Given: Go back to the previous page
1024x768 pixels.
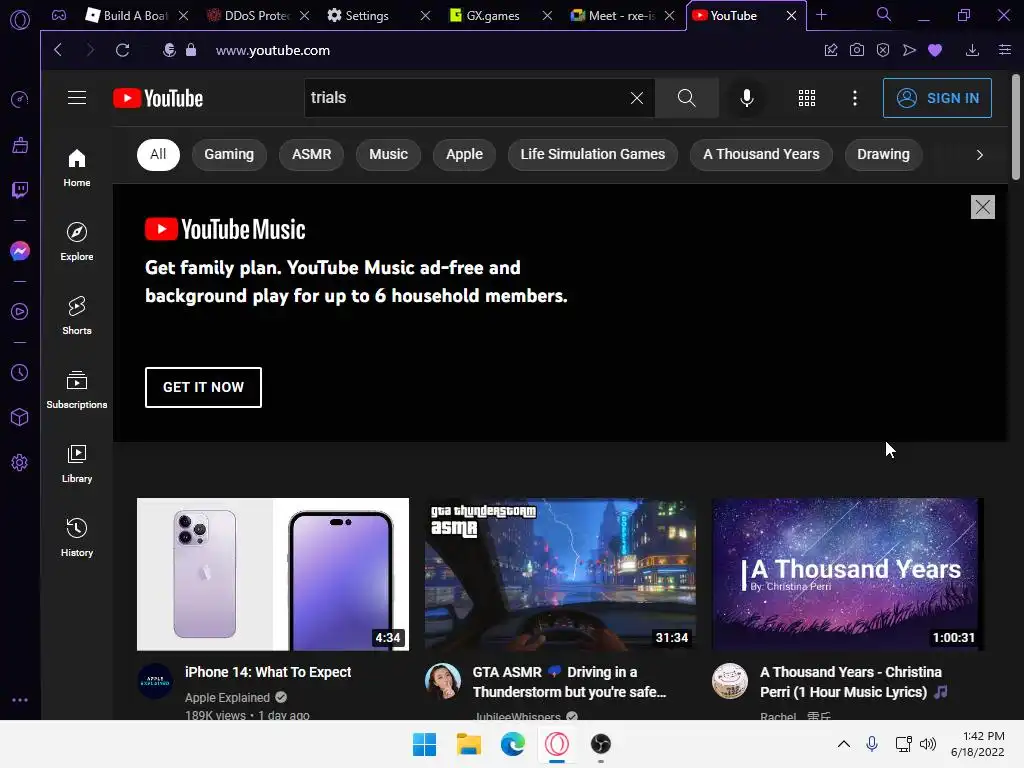Looking at the screenshot, I should [58, 50].
